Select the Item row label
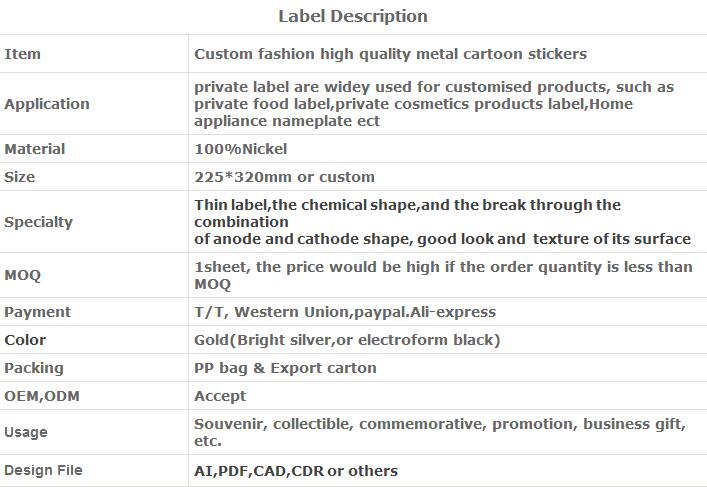This screenshot has width=707, height=487. pyautogui.click(x=23, y=54)
